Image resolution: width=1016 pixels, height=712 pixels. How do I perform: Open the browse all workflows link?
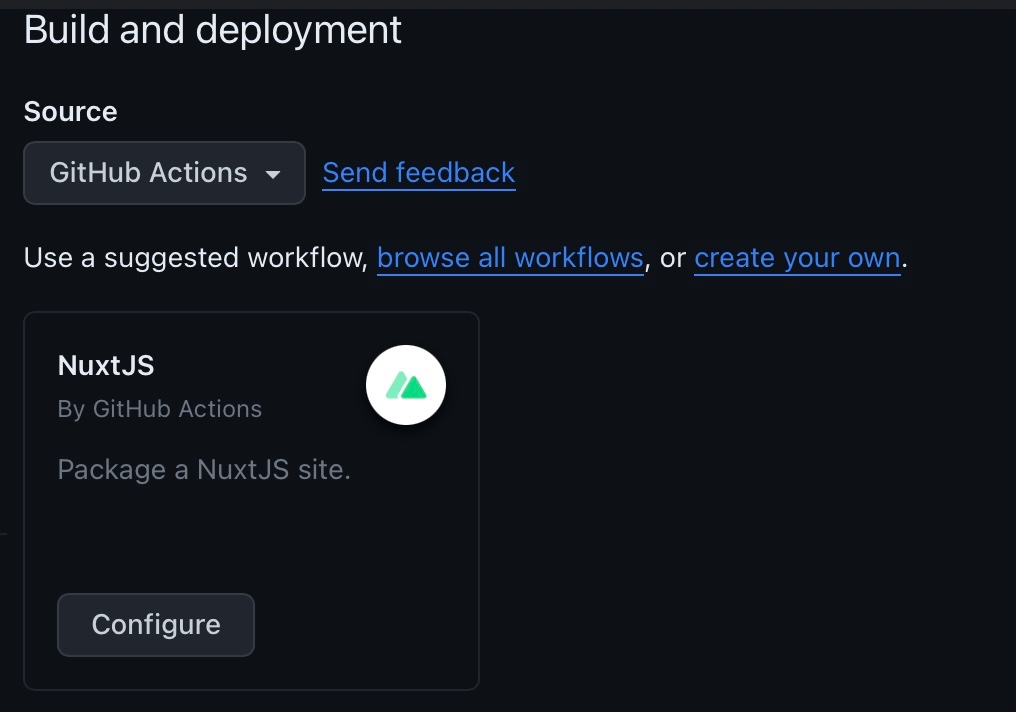tap(511, 258)
